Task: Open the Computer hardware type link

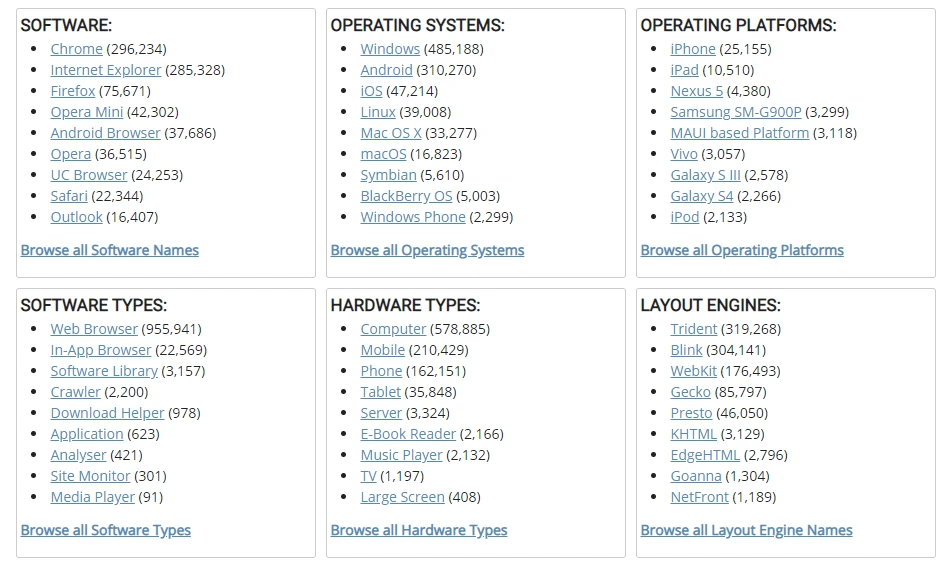Action: coord(393,329)
